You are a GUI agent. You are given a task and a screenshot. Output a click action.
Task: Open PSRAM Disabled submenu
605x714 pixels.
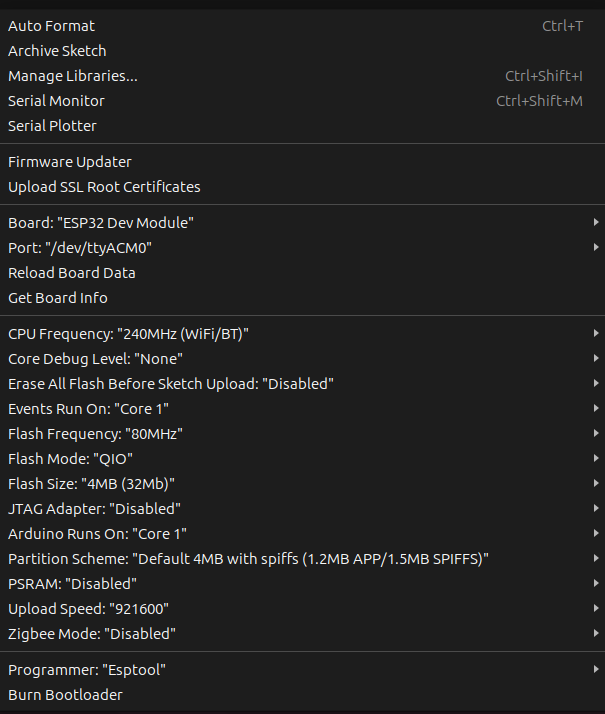click(x=302, y=584)
